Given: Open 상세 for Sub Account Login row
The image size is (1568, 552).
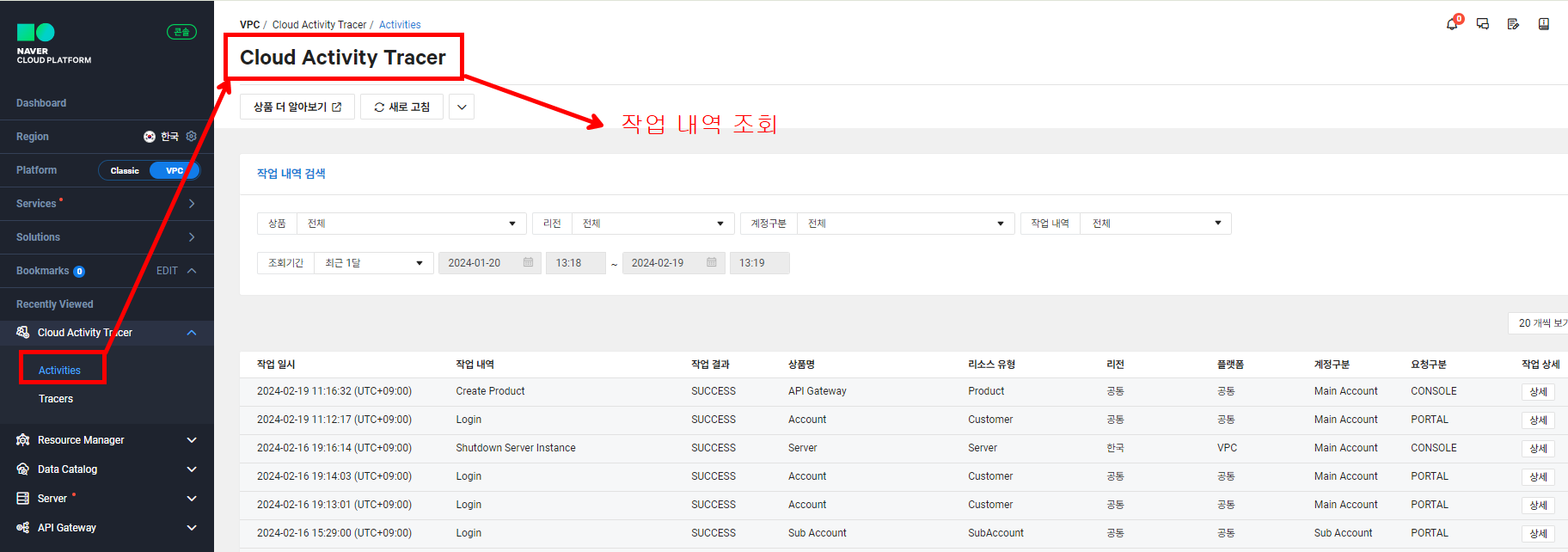Looking at the screenshot, I should click(1539, 534).
